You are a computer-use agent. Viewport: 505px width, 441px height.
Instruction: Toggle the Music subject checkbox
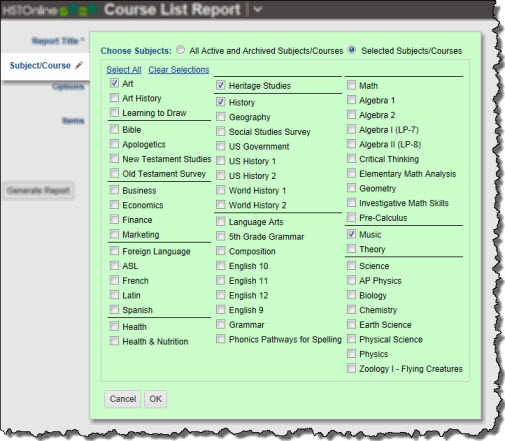tap(351, 234)
